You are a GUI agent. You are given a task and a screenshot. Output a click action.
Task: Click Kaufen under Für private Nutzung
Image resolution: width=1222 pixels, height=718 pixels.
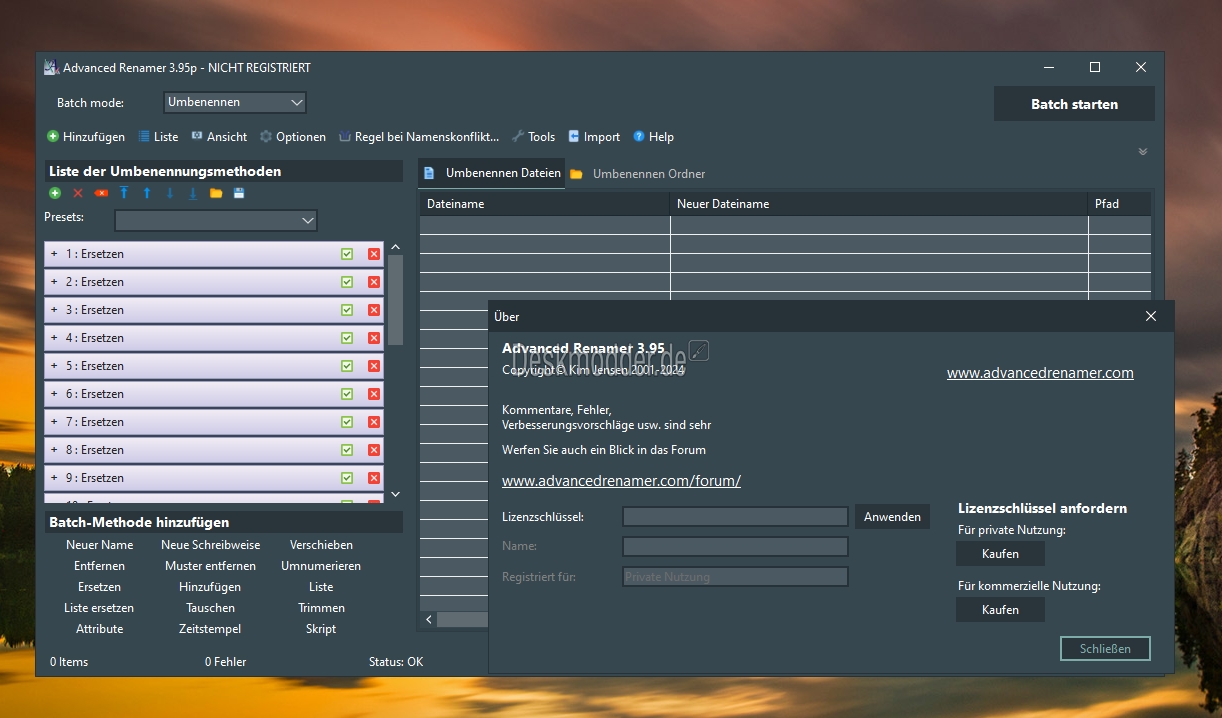[1000, 554]
